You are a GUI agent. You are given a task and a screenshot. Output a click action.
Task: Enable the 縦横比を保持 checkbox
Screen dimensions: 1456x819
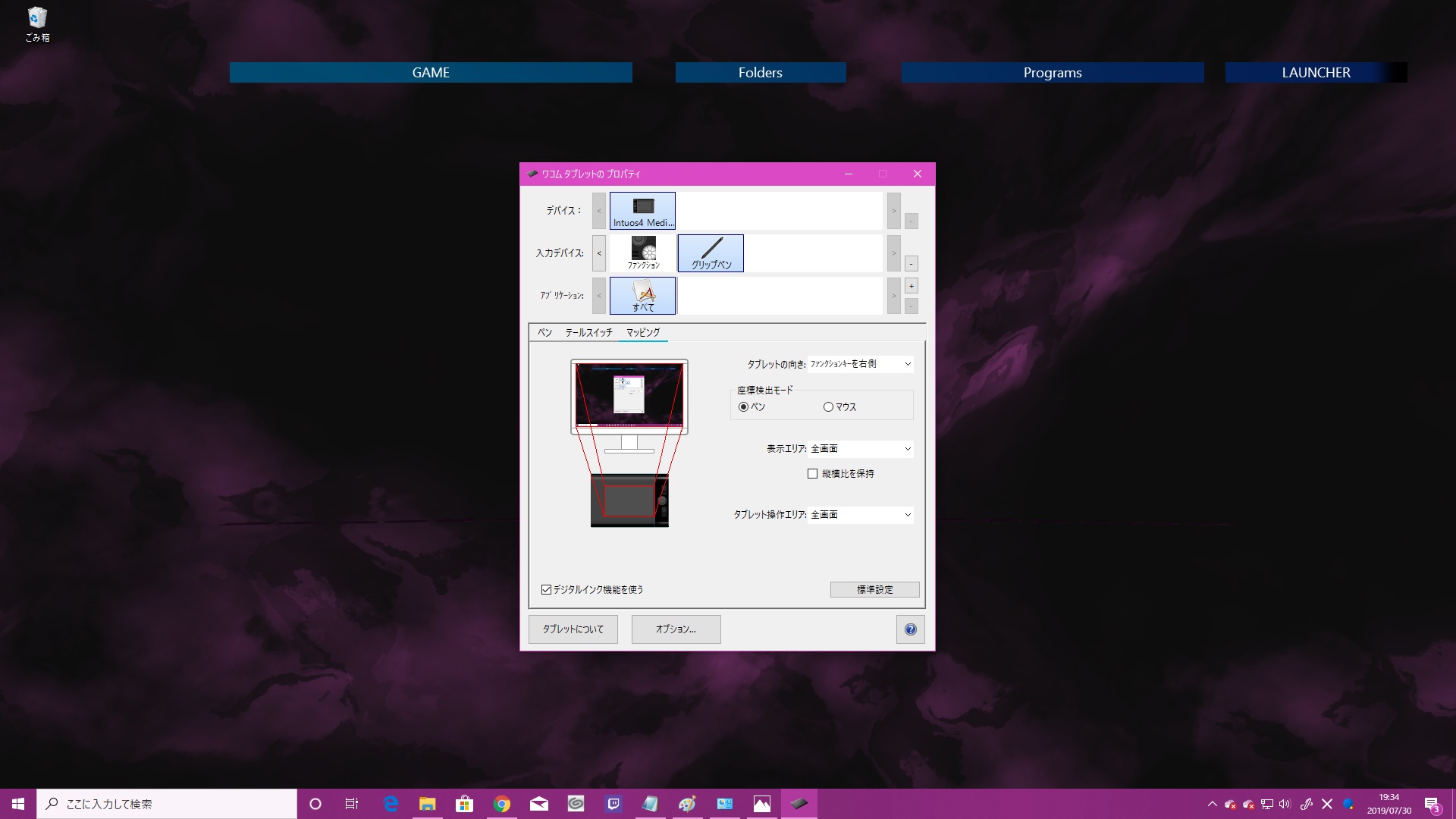[x=812, y=474]
